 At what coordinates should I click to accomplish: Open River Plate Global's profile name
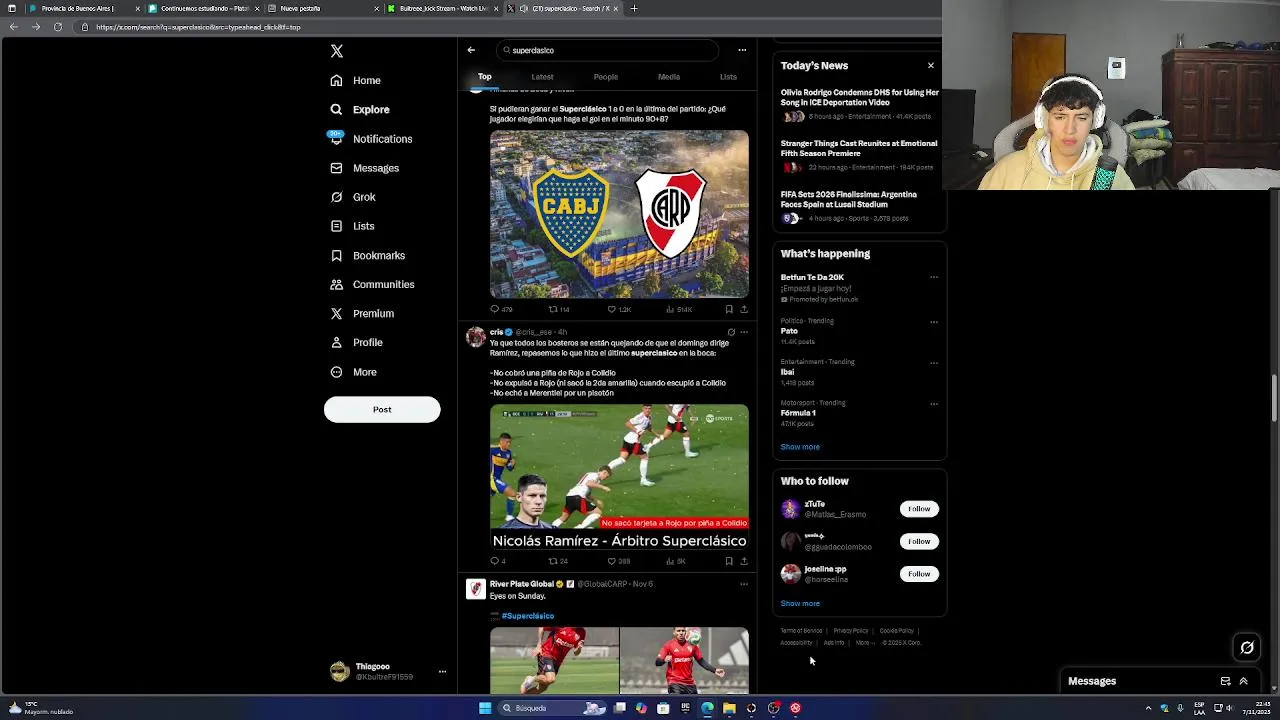click(521, 584)
